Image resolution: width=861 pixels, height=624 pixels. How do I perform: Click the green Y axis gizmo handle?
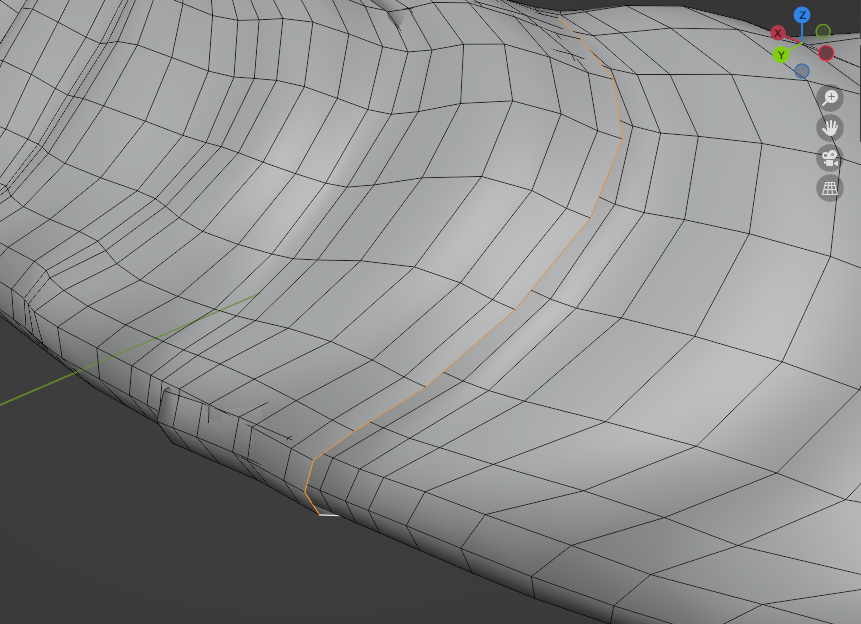point(781,55)
